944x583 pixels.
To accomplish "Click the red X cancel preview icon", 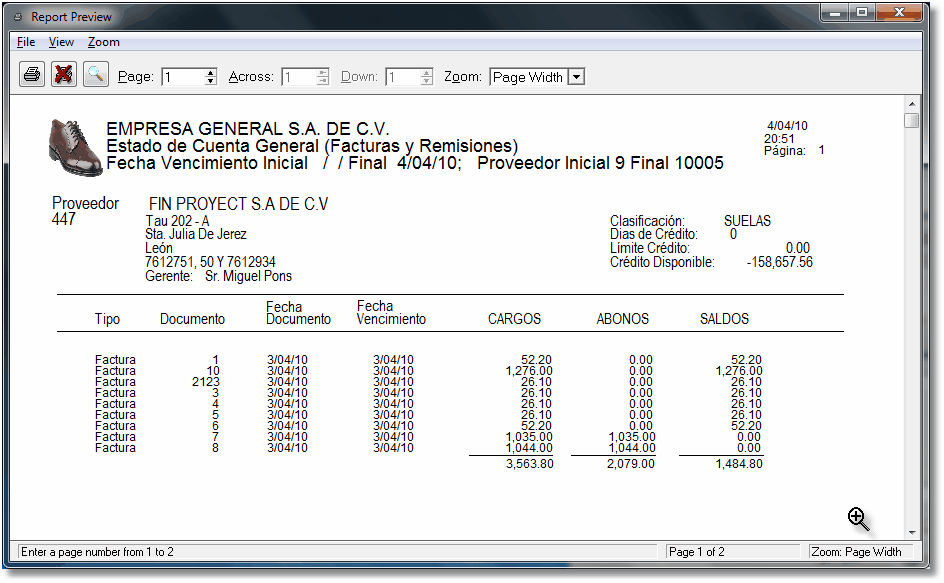I will point(64,74).
